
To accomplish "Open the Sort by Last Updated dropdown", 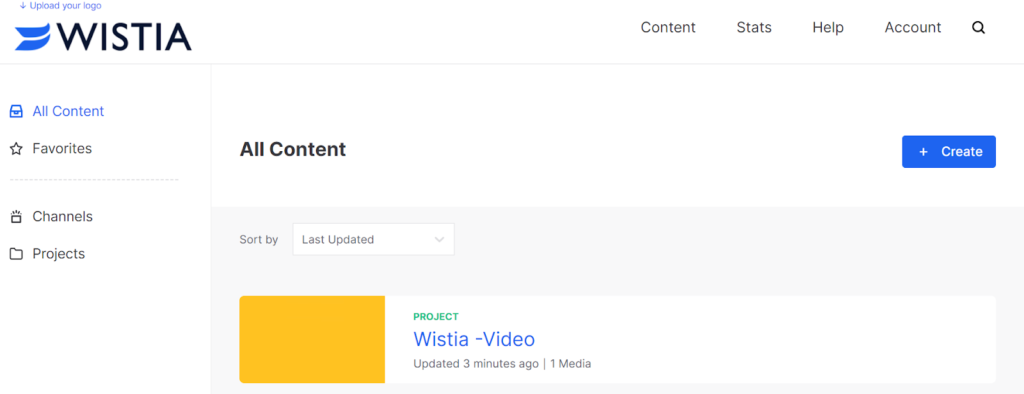I will [374, 239].
